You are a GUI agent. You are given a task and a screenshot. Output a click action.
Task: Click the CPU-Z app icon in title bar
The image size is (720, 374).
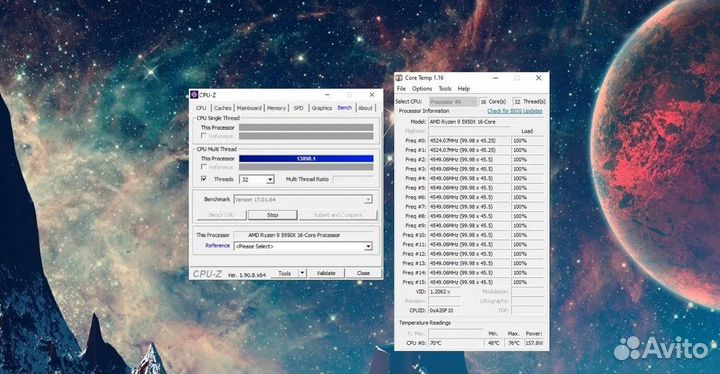[x=194, y=95]
